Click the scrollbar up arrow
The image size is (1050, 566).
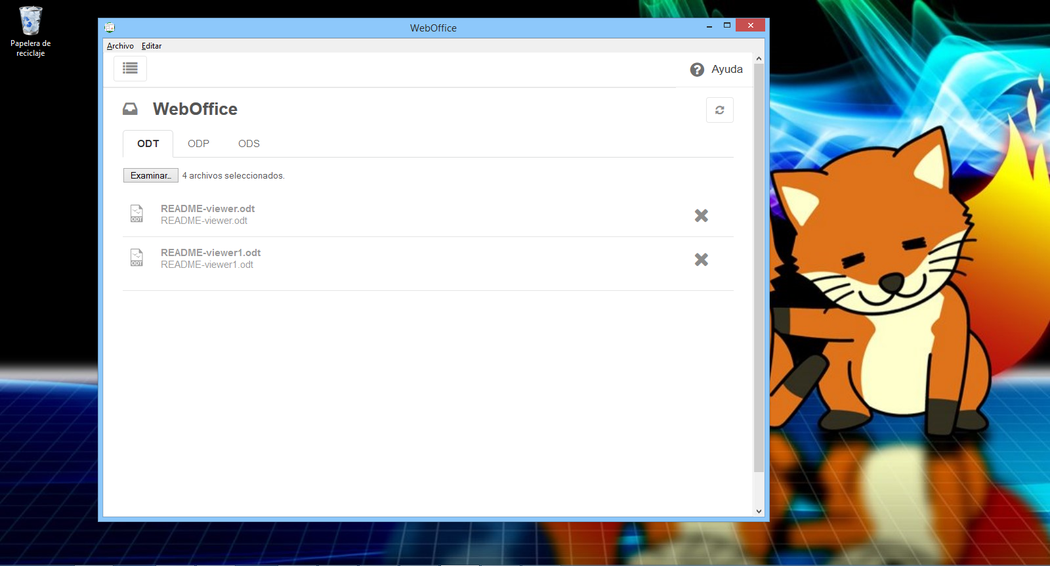coord(758,59)
